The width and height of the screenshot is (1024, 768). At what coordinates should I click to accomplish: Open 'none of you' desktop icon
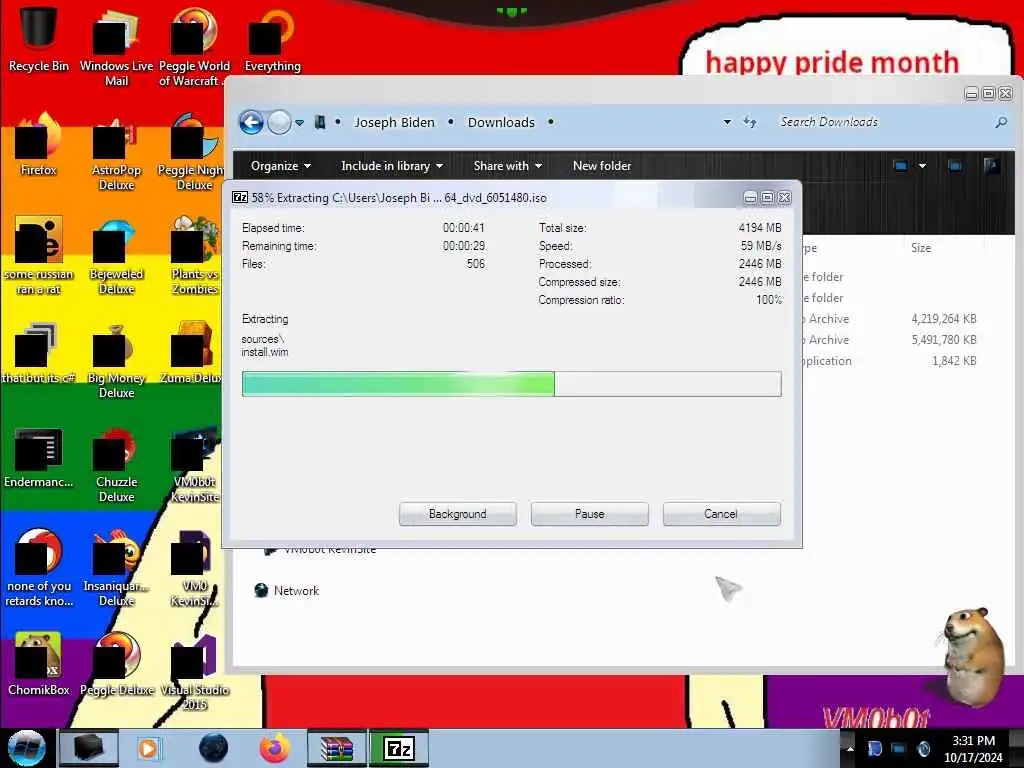pyautogui.click(x=39, y=568)
